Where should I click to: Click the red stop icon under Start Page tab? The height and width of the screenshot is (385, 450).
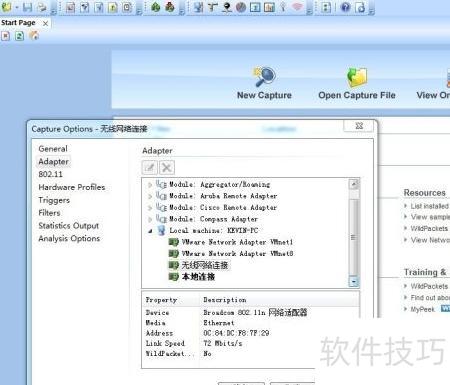[6, 36]
